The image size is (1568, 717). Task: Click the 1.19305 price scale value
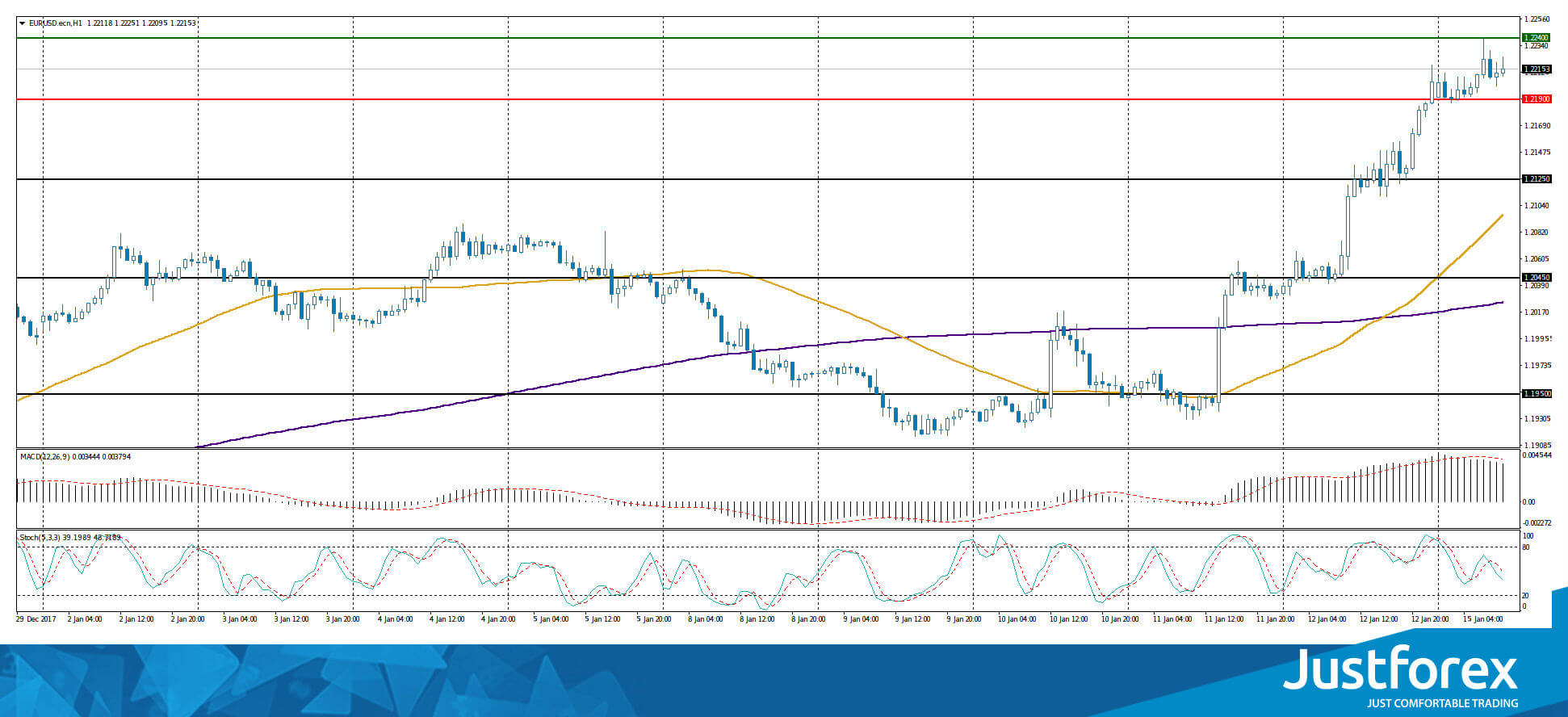pos(1537,419)
